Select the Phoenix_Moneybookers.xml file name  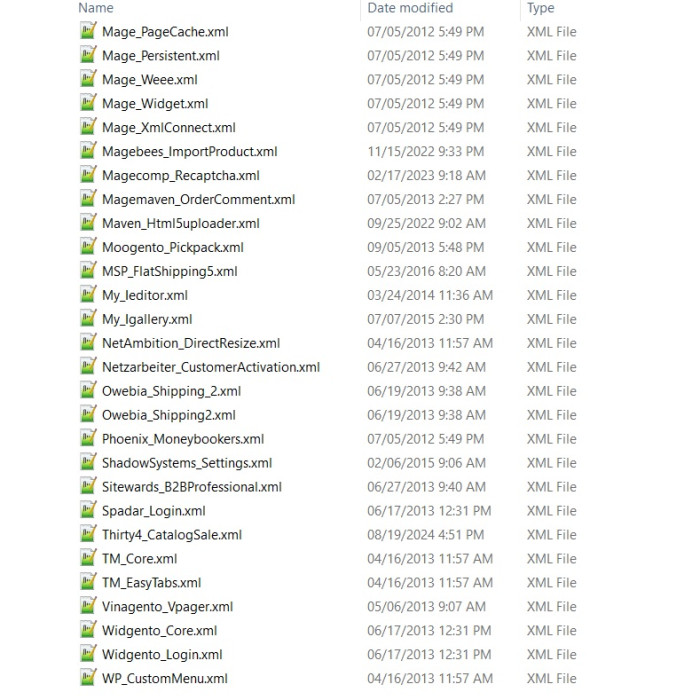click(x=182, y=439)
